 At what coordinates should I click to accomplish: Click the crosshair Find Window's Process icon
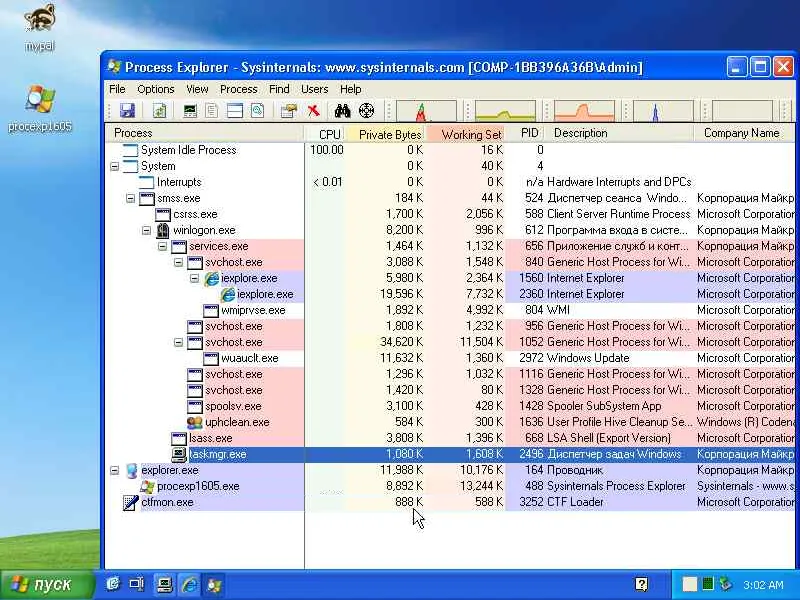pyautogui.click(x=366, y=110)
